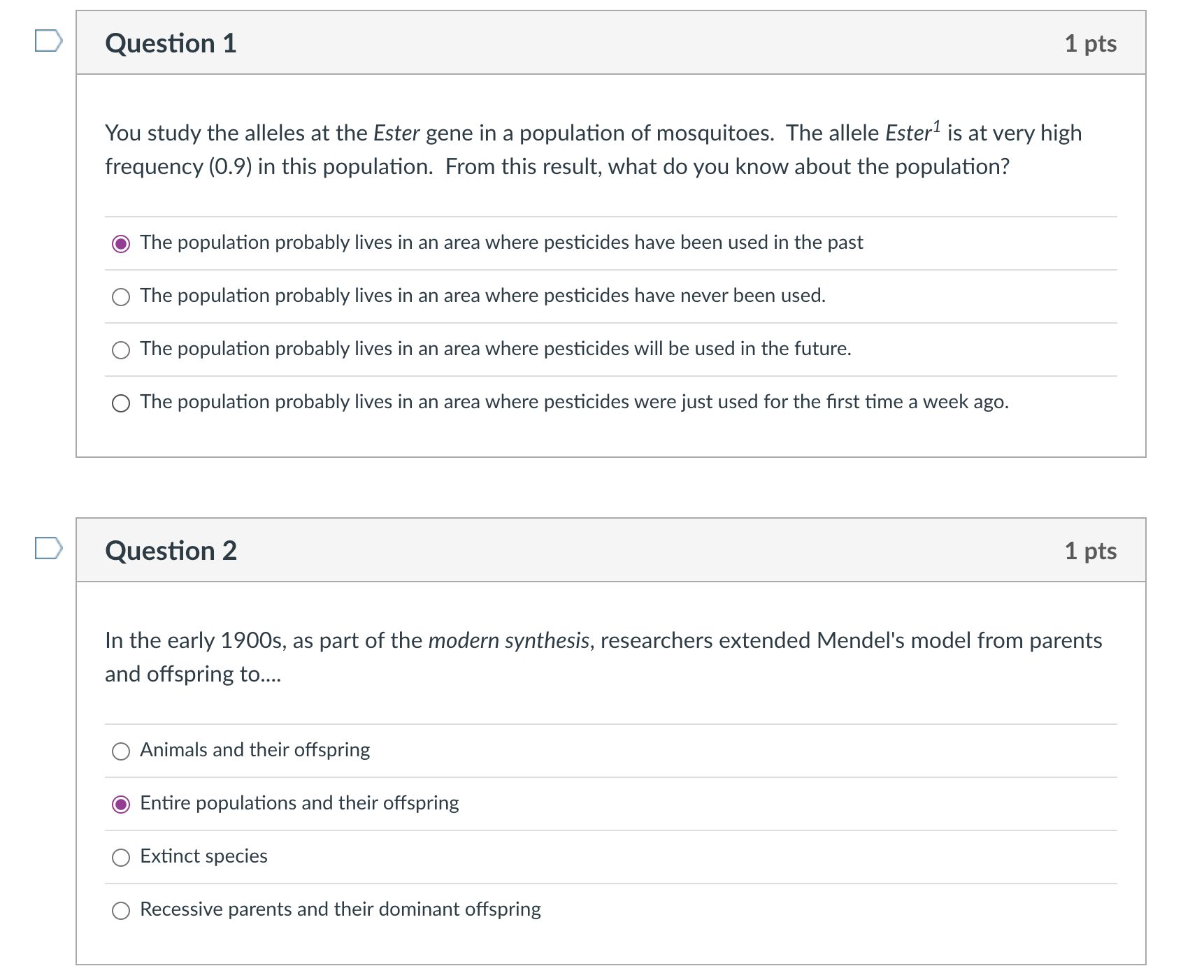Select answer about pesticides used in the future
1204x980 pixels.
(121, 350)
